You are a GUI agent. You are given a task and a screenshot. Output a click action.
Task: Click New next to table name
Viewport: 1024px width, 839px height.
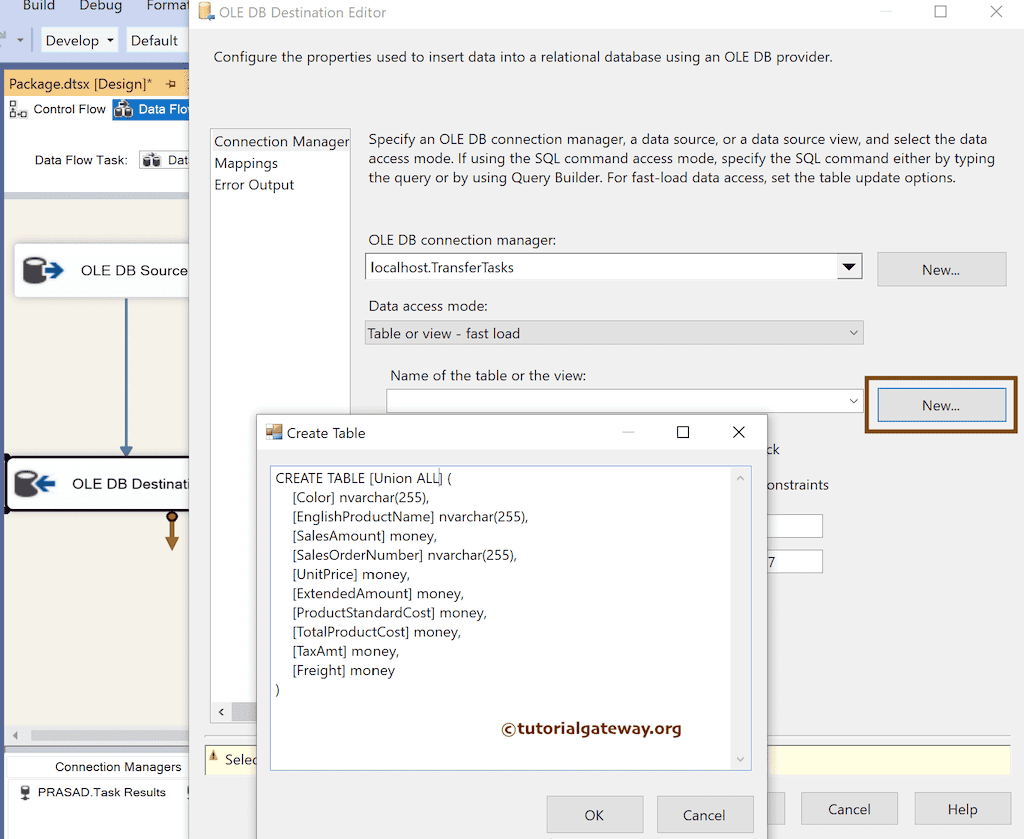941,405
